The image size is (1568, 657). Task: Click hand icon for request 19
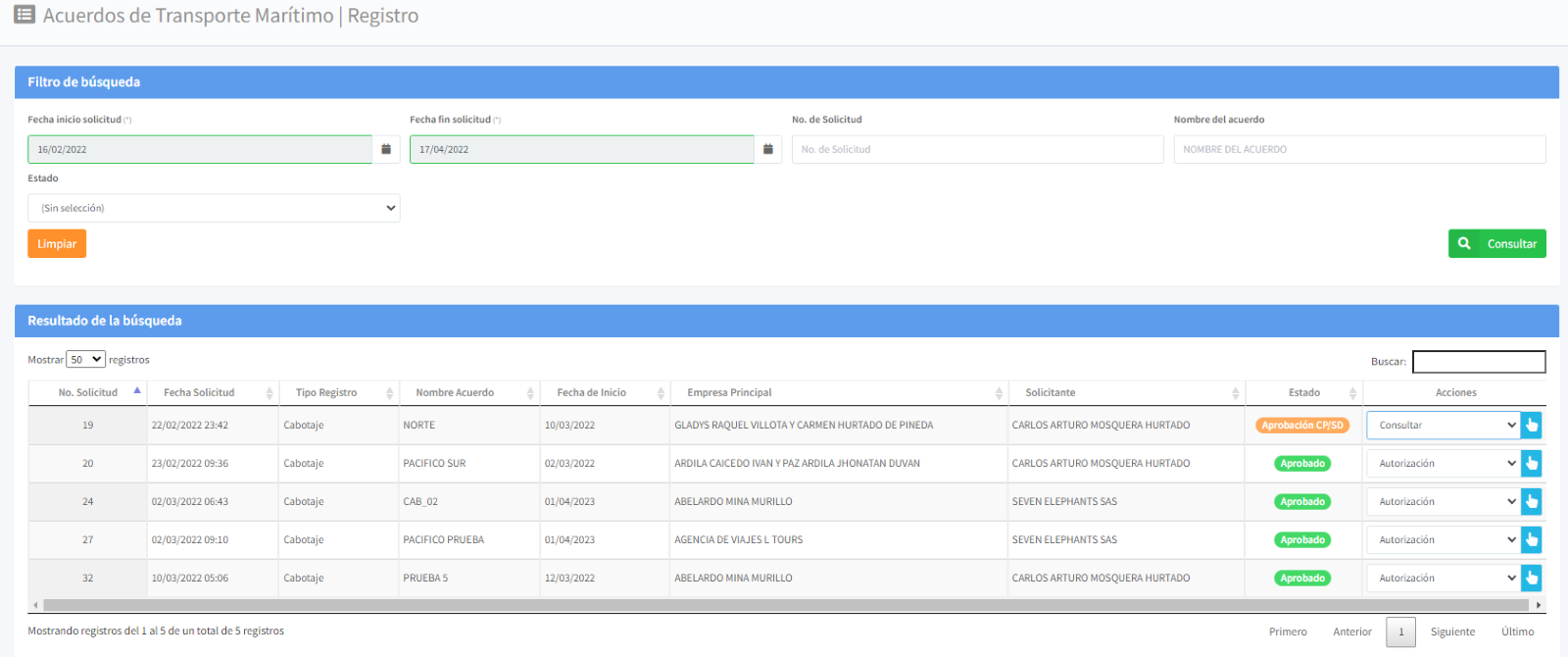tap(1531, 426)
